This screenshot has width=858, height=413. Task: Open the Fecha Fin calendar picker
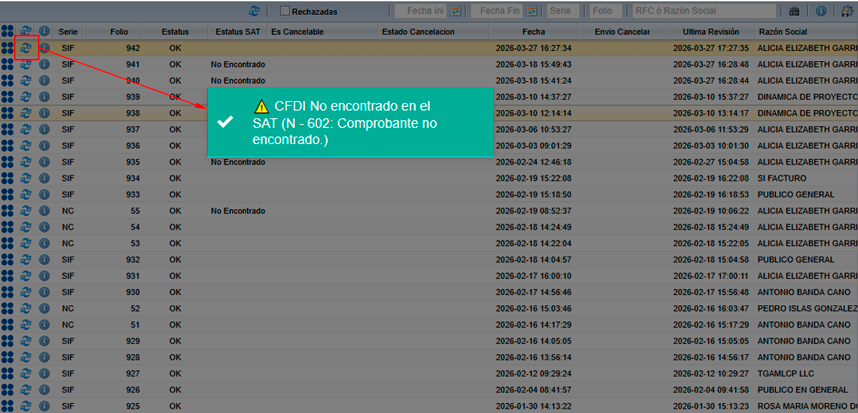530,11
